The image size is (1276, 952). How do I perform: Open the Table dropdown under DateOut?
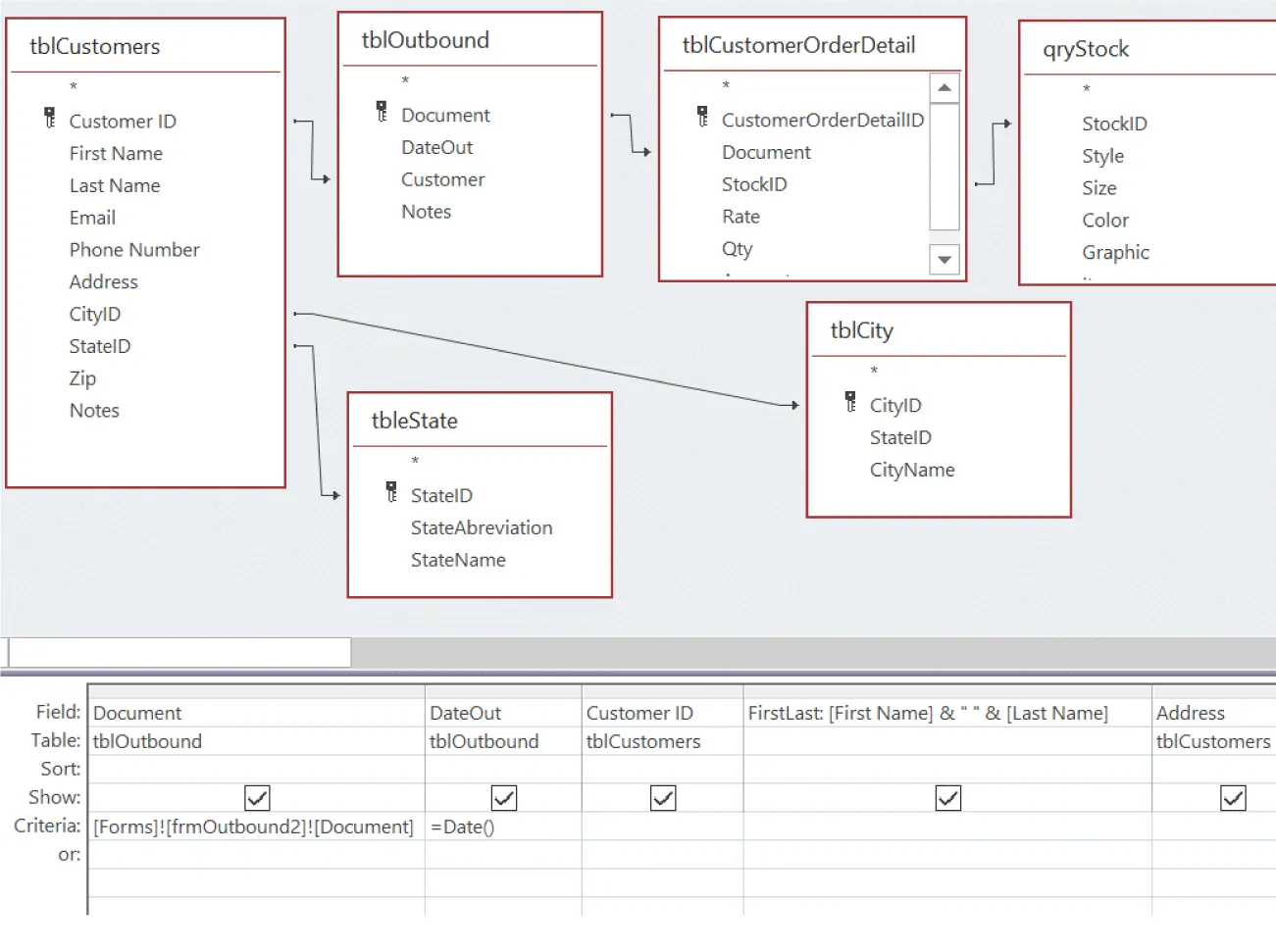[503, 741]
